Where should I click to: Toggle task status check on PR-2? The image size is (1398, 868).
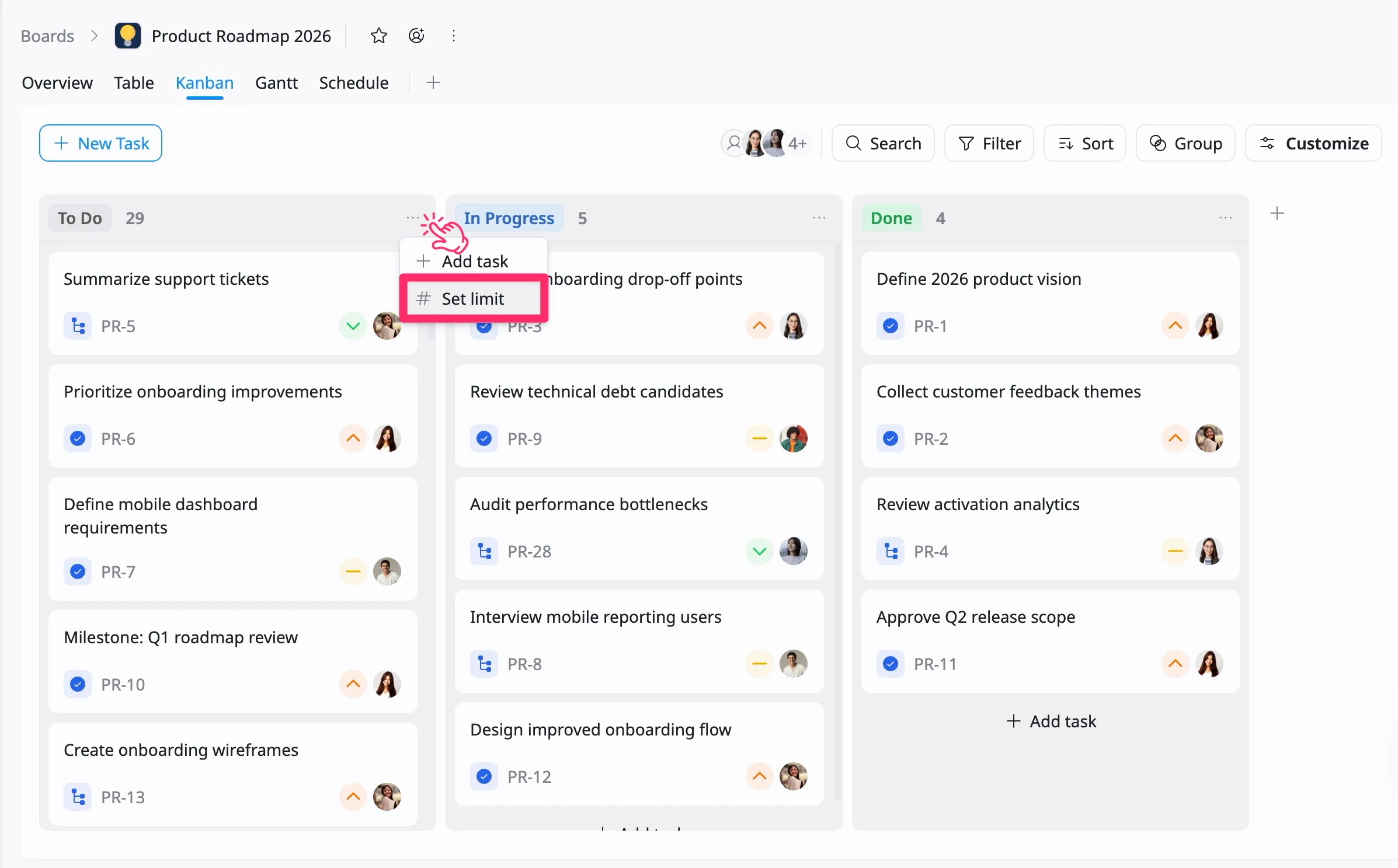pos(891,438)
